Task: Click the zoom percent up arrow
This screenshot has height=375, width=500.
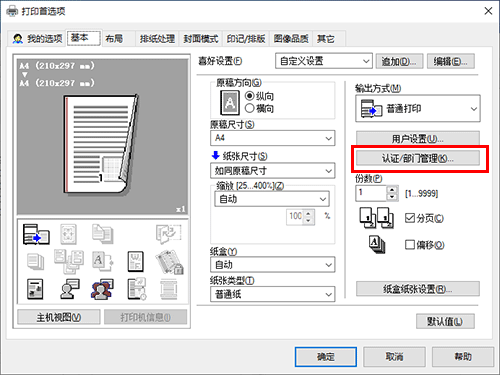Action: [309, 213]
